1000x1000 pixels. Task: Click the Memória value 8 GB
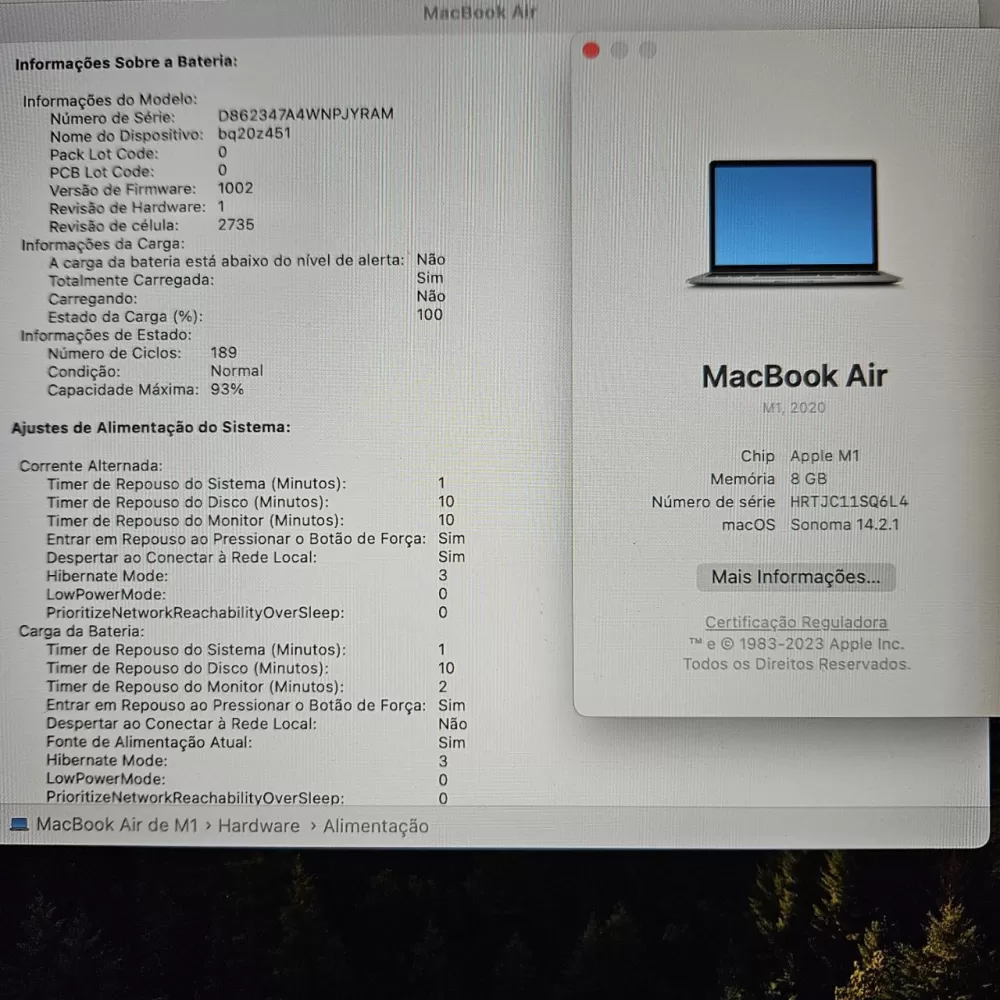[x=808, y=478]
